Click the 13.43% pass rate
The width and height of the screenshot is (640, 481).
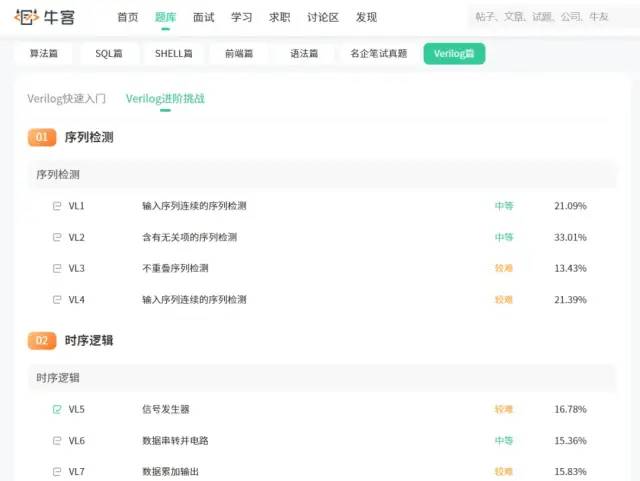570,268
